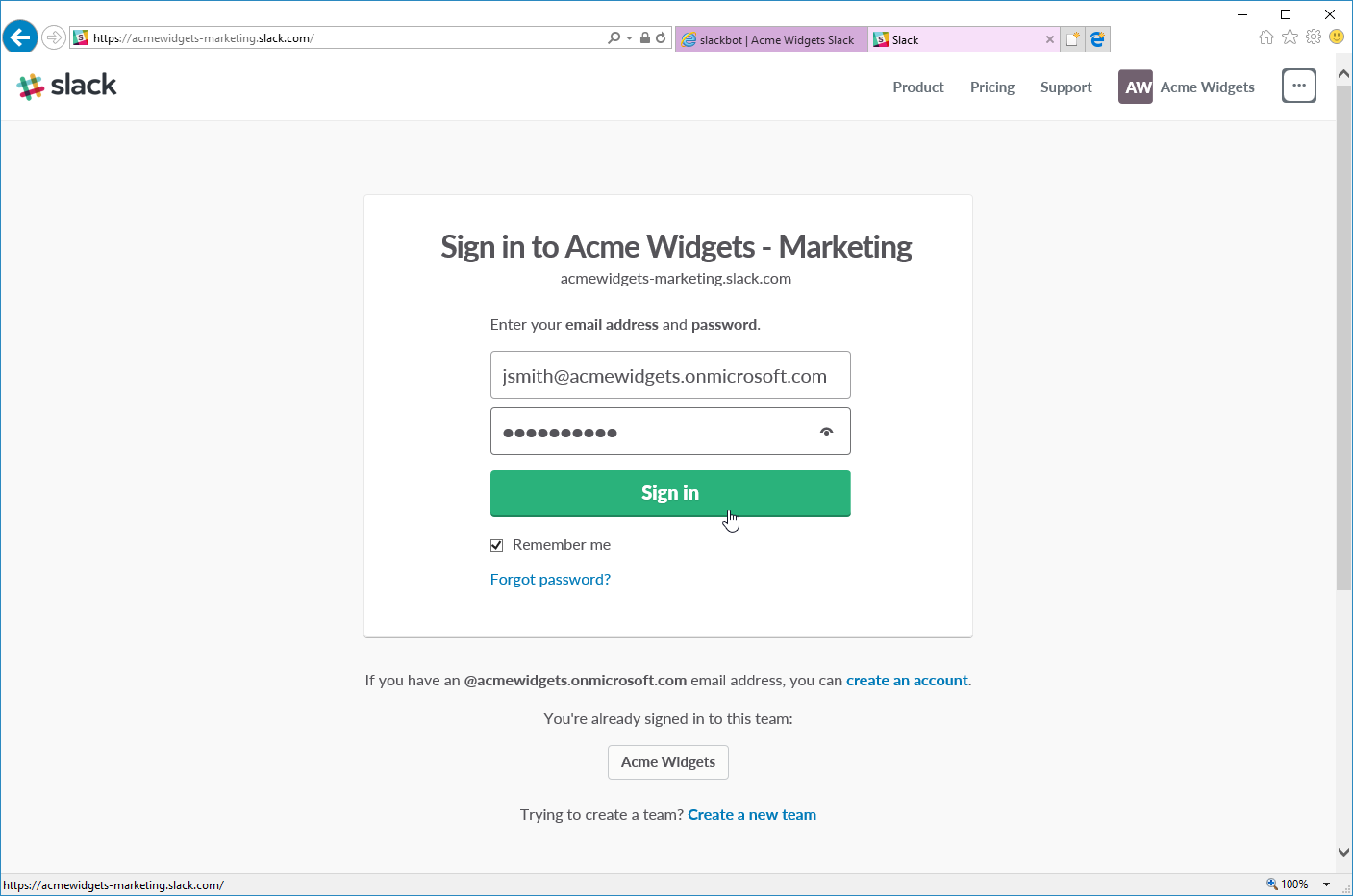This screenshot has height=896, width=1353.
Task: Click the scrollbar down arrow
Action: tap(1343, 852)
